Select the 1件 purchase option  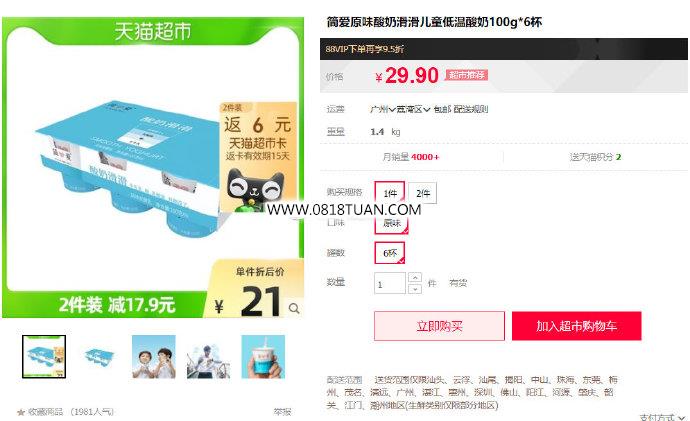[x=389, y=193]
